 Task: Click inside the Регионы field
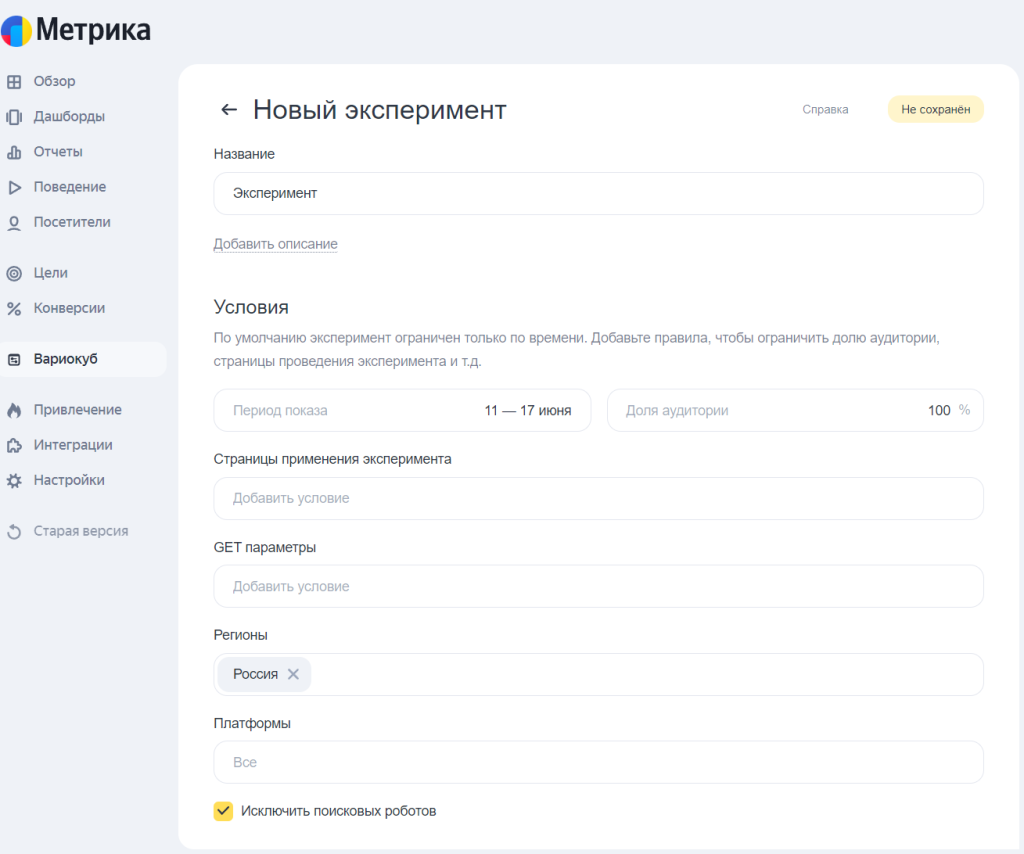[598, 674]
